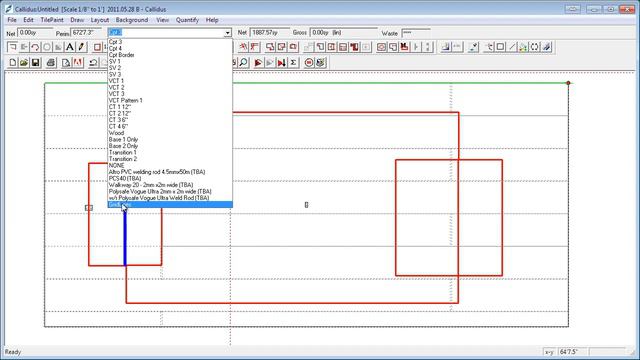This screenshot has height=360, width=640.
Task: Choose 'Altro PVC welding rod' list entry
Action: (170, 172)
